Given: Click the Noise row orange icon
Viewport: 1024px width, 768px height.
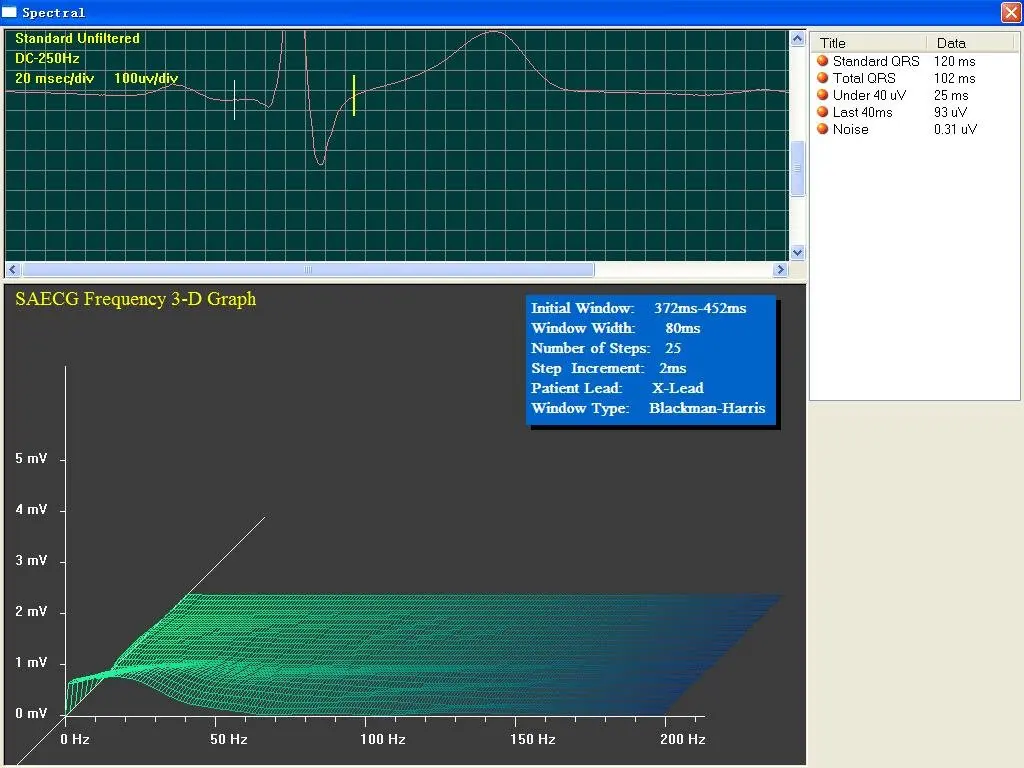Looking at the screenshot, I should coord(823,129).
